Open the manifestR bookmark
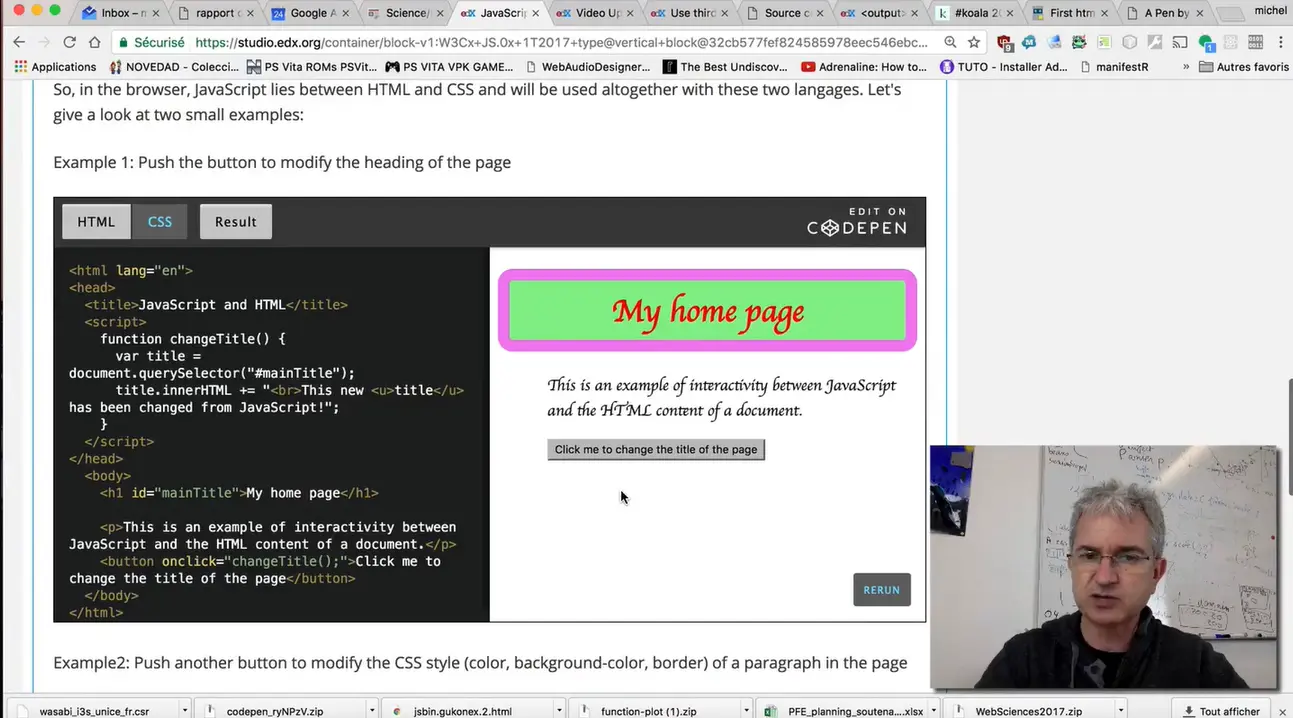The image size is (1293, 718). (x=1114, y=67)
